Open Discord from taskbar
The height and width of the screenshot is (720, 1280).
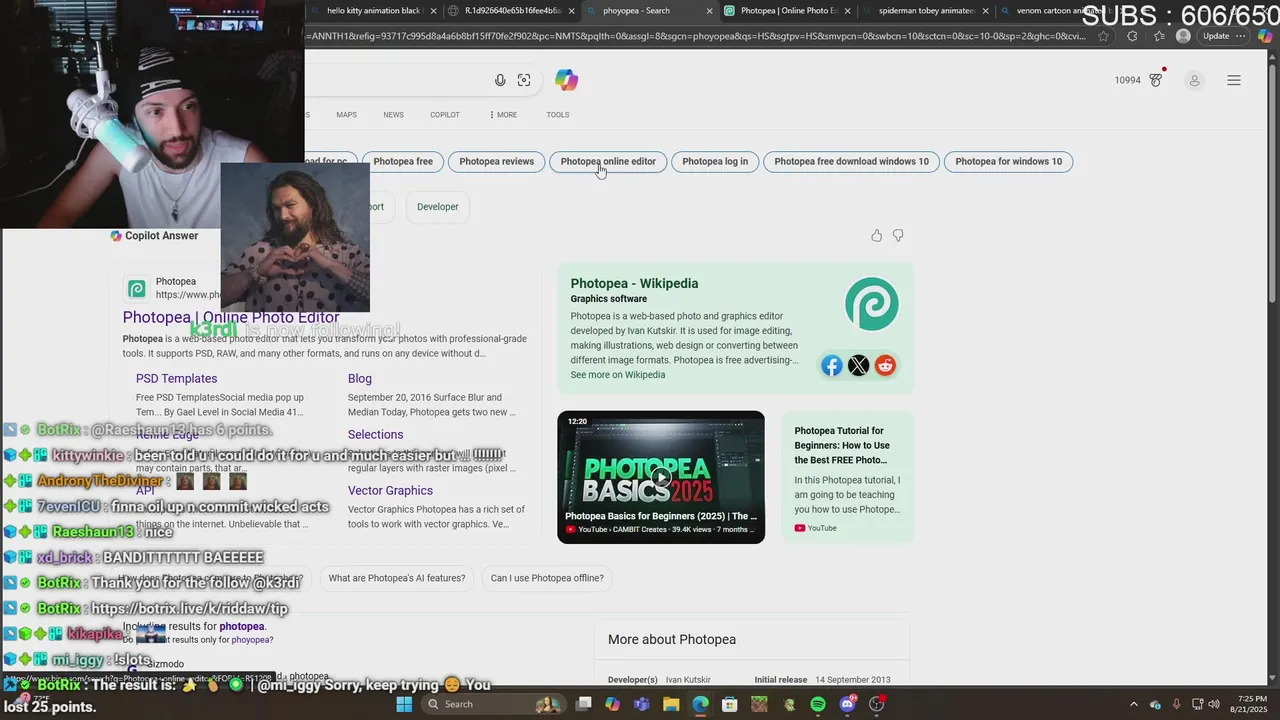tap(848, 704)
